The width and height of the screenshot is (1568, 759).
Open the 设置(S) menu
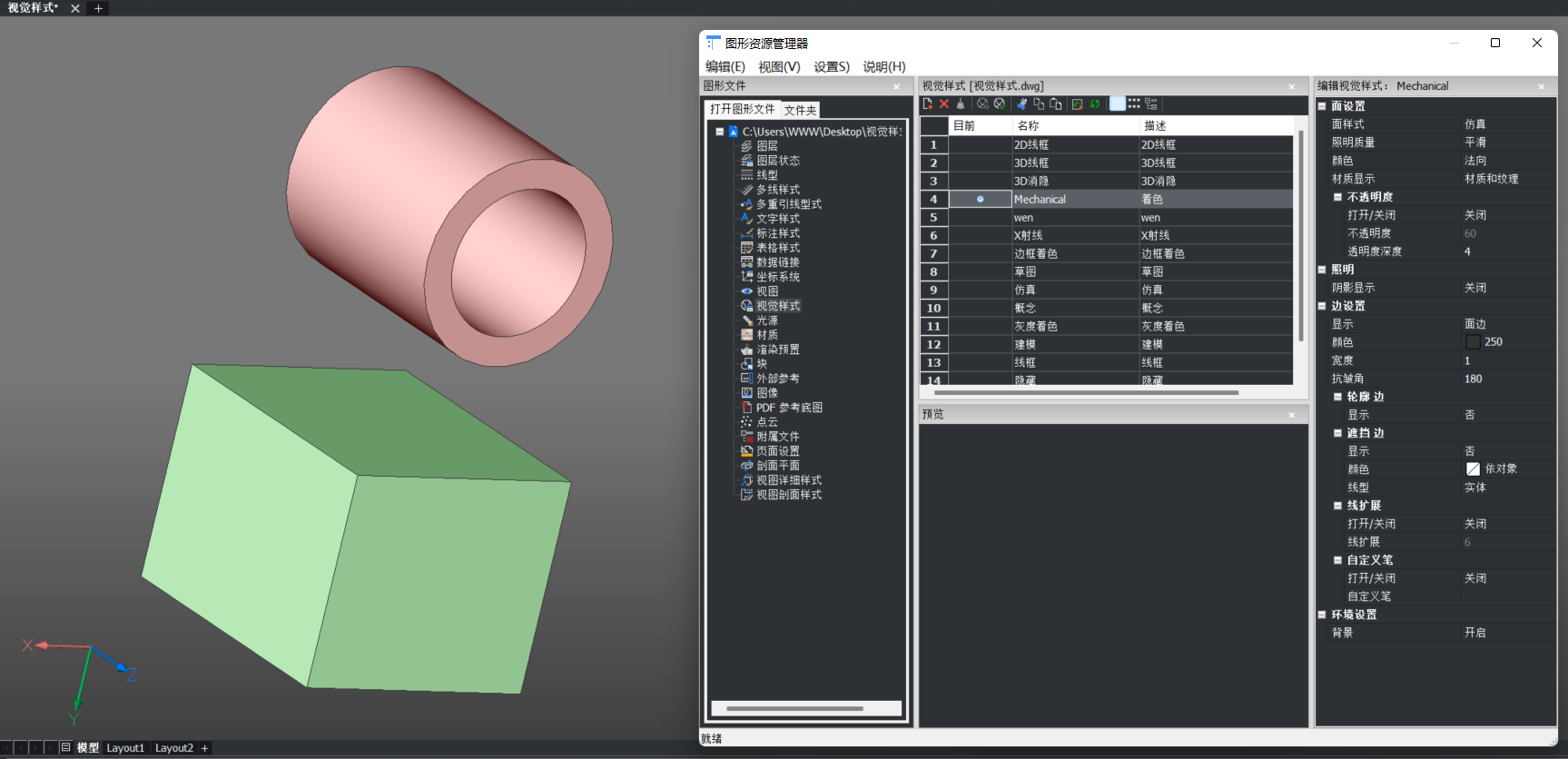[831, 67]
